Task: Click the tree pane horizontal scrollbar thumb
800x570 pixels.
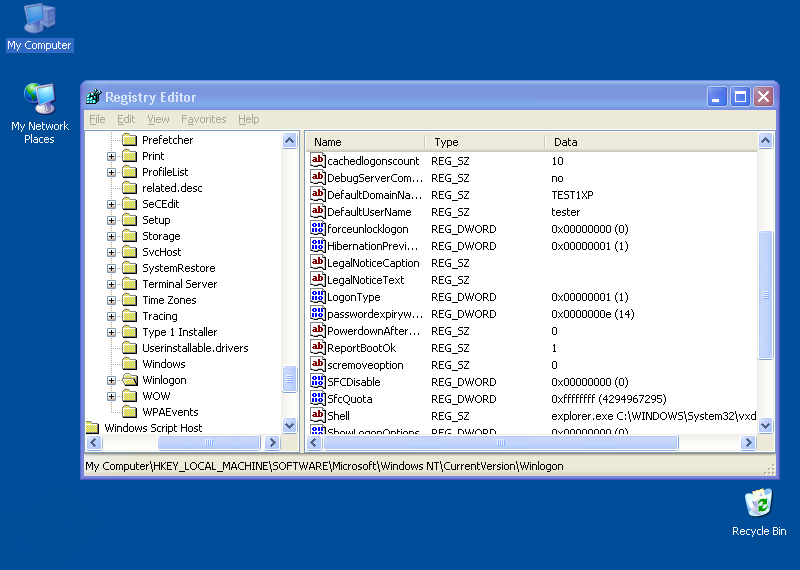Action: (209, 442)
